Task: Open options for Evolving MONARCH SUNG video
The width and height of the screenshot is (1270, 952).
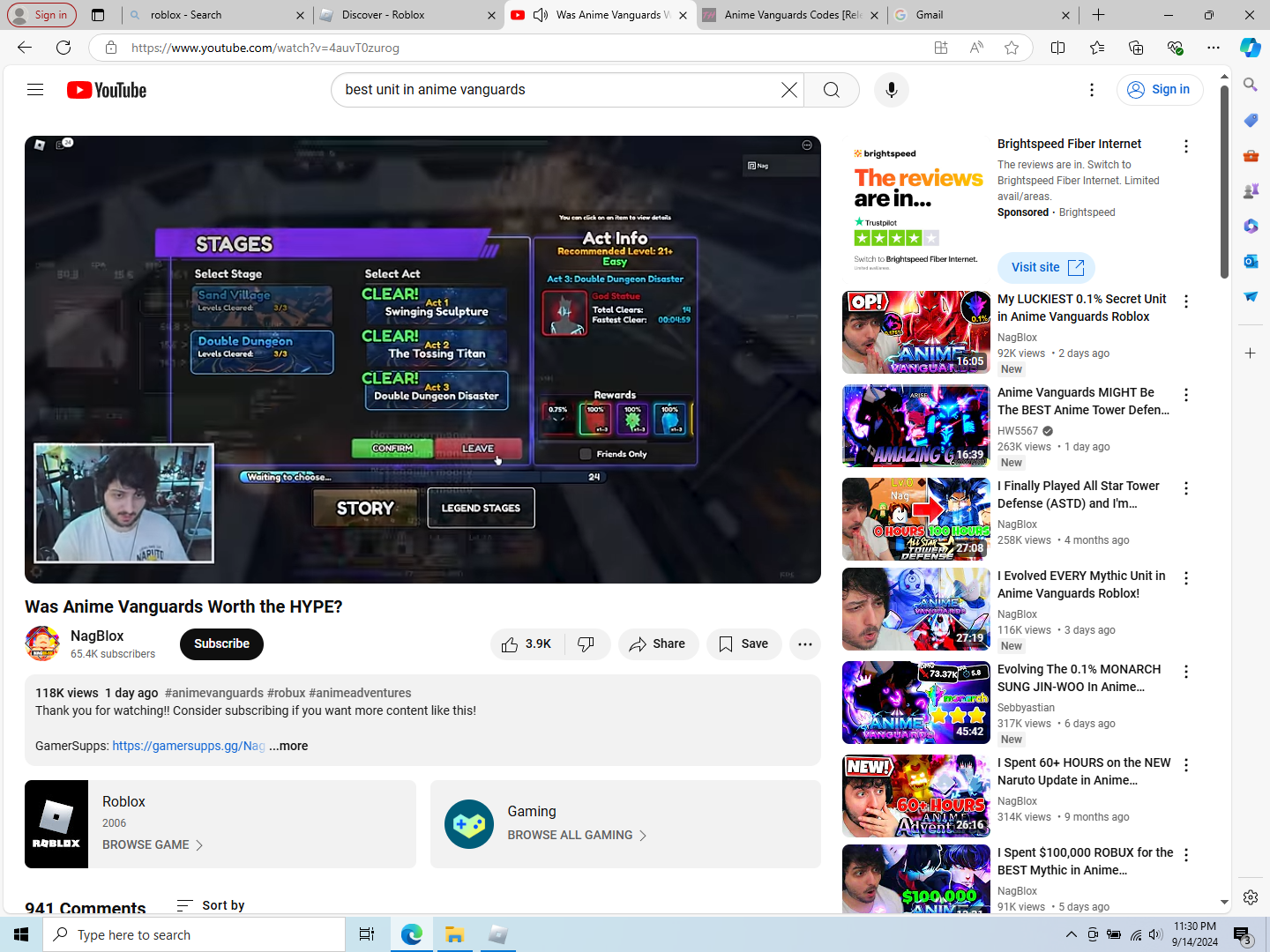Action: [x=1186, y=672]
